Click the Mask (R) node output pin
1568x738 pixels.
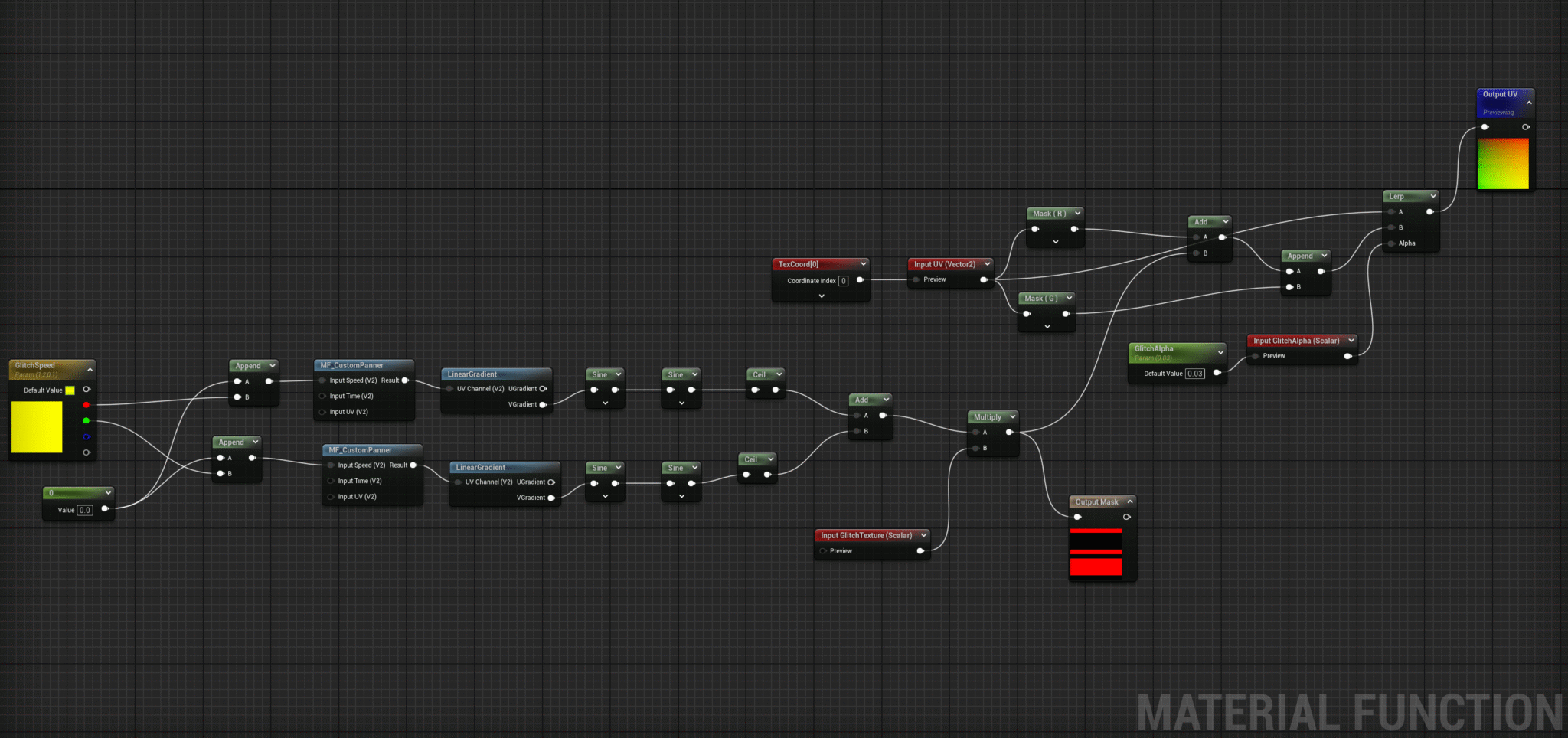(x=1074, y=229)
